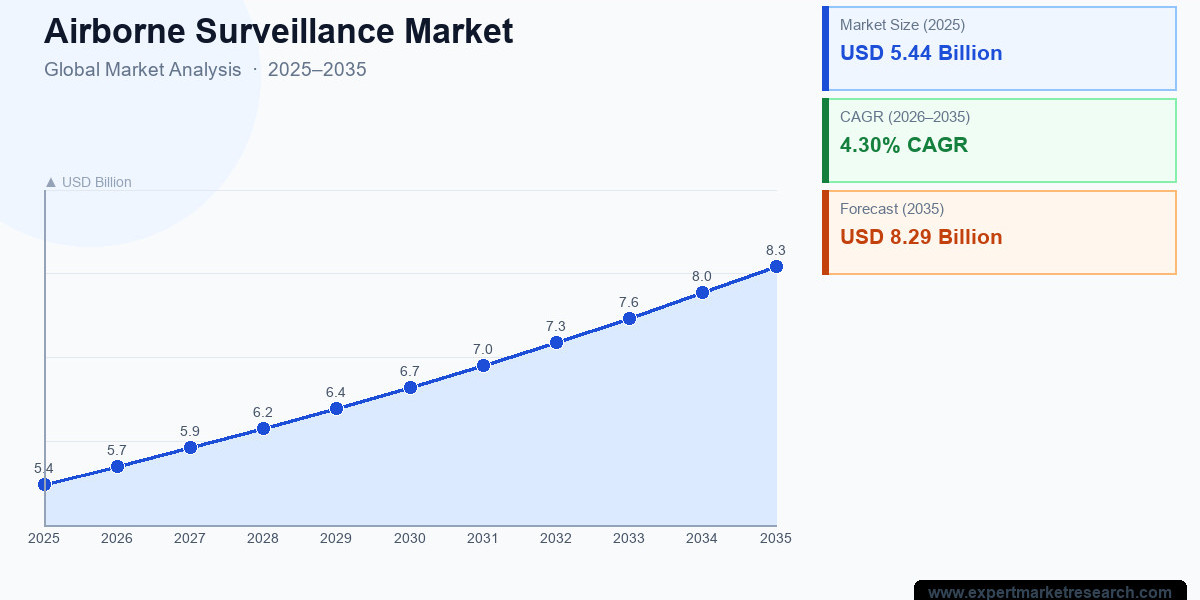The image size is (1200, 600).
Task: Select the 7.0 value label
Action: click(483, 349)
